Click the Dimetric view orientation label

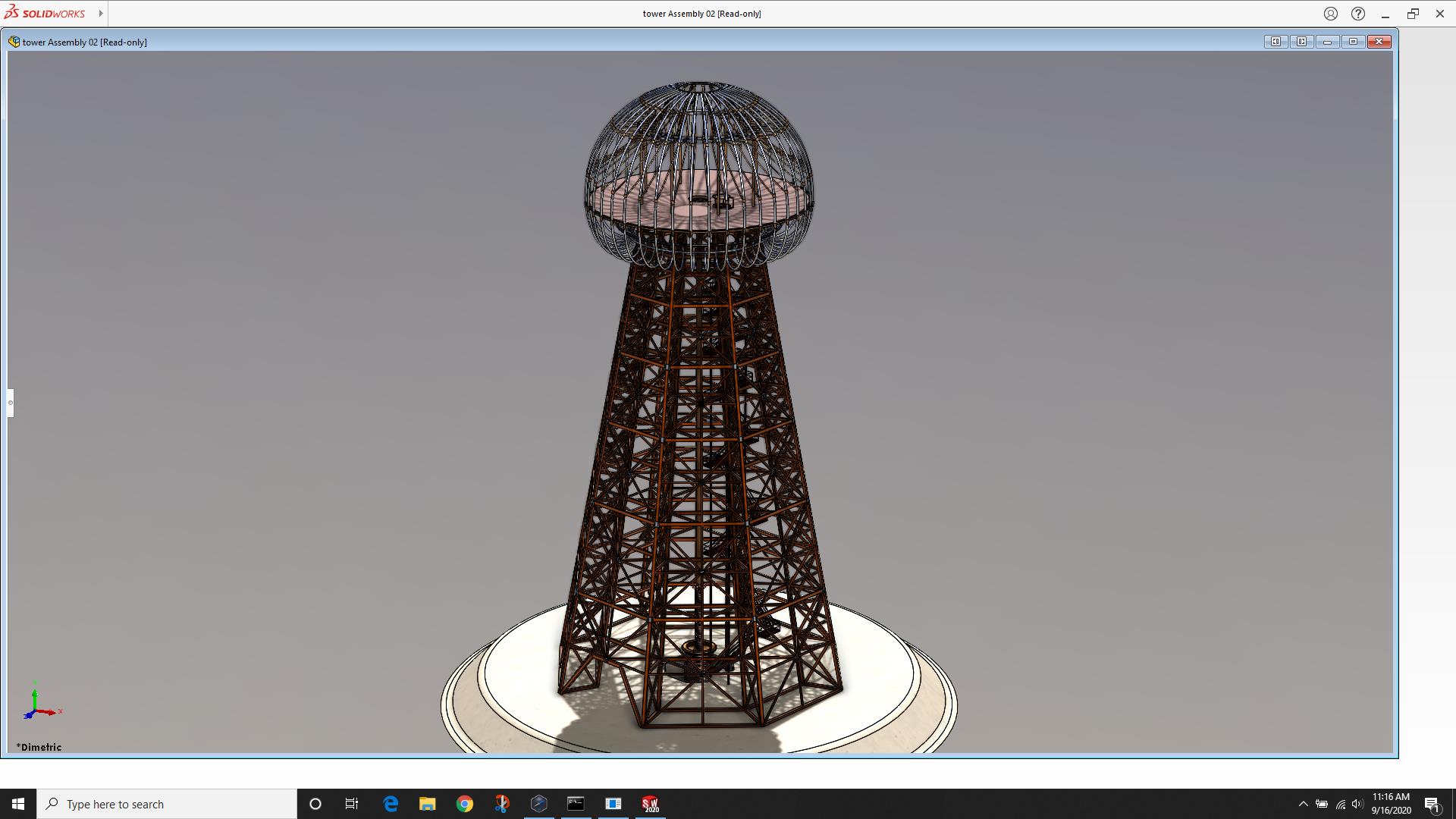[x=39, y=747]
